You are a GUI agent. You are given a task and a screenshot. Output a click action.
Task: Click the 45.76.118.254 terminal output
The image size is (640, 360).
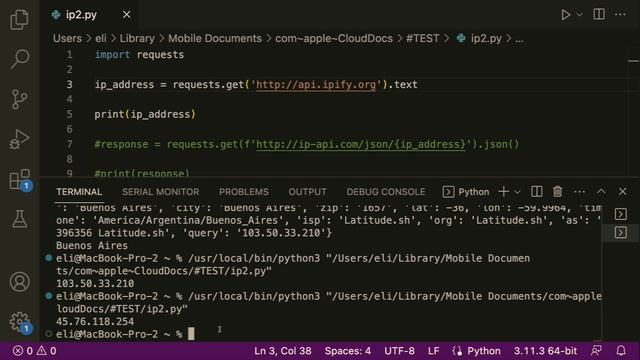click(x=95, y=322)
